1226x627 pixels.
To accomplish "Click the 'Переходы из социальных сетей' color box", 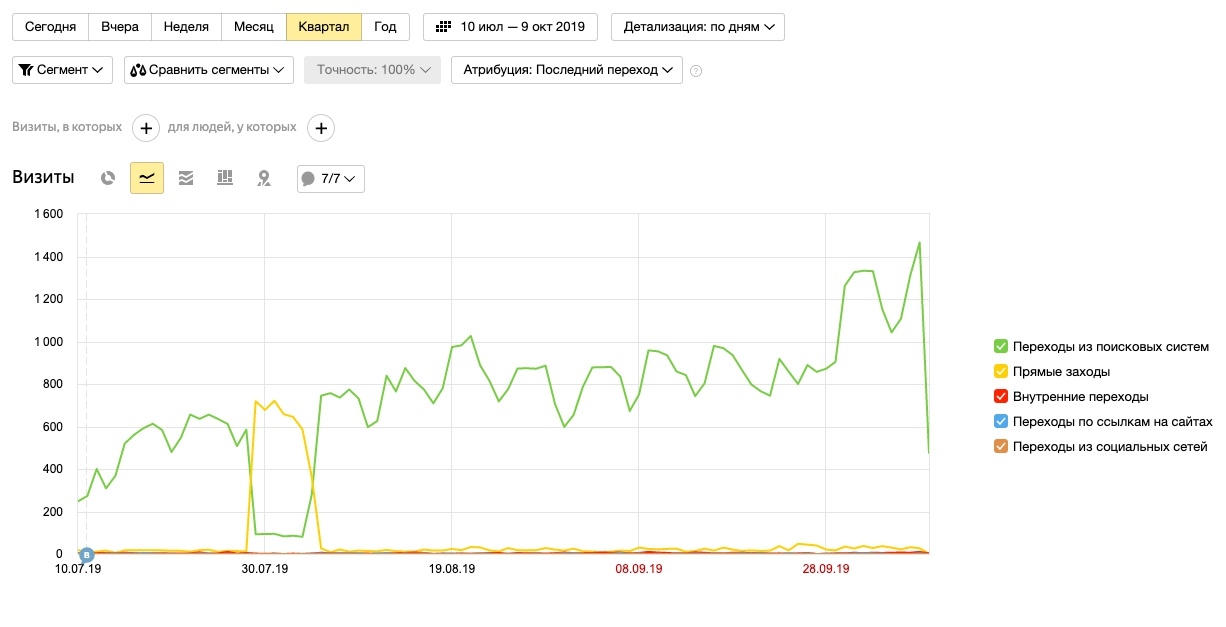I will (1001, 447).
